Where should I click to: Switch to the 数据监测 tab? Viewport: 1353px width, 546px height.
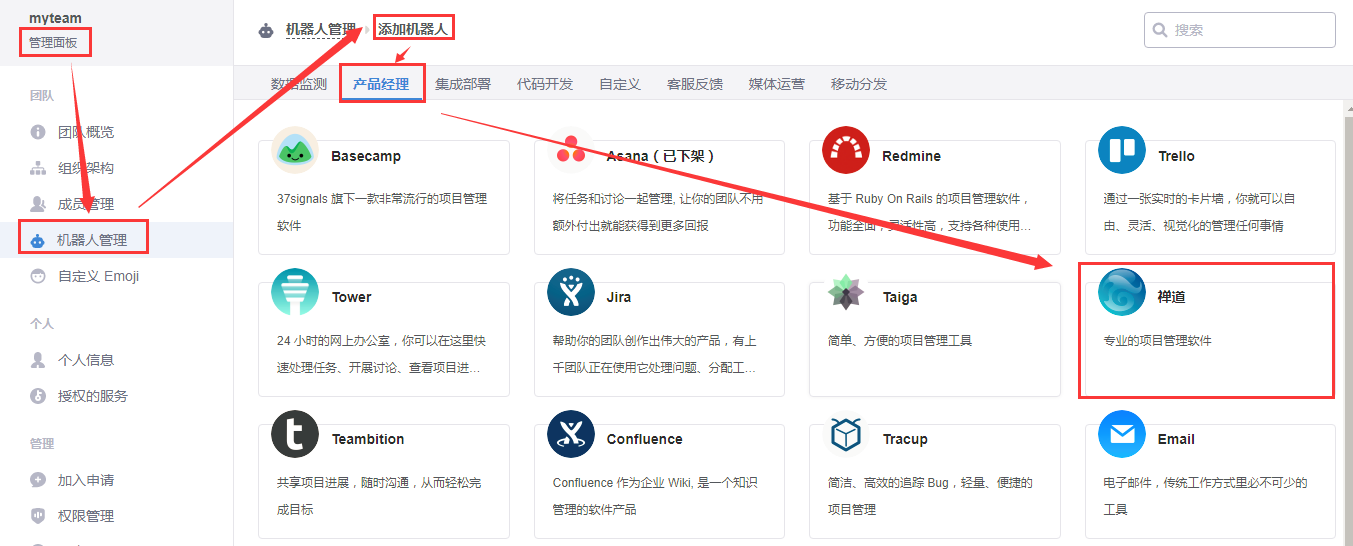pyautogui.click(x=299, y=84)
